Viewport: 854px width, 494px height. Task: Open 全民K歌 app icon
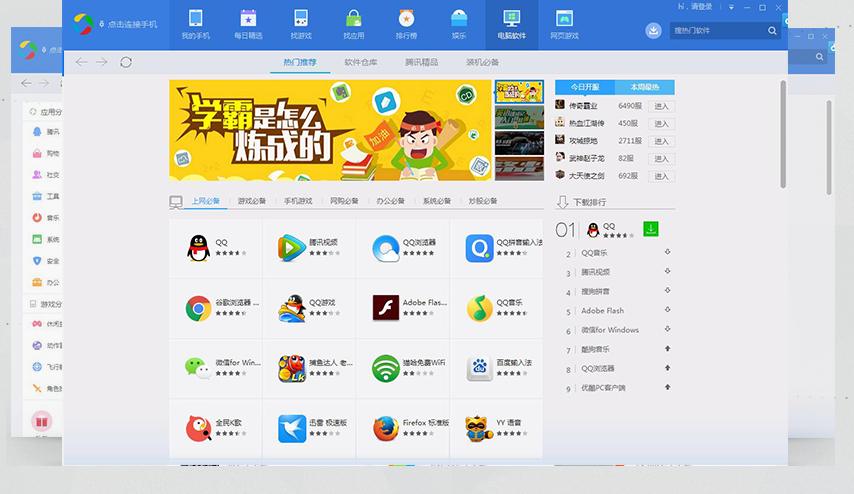click(x=198, y=428)
